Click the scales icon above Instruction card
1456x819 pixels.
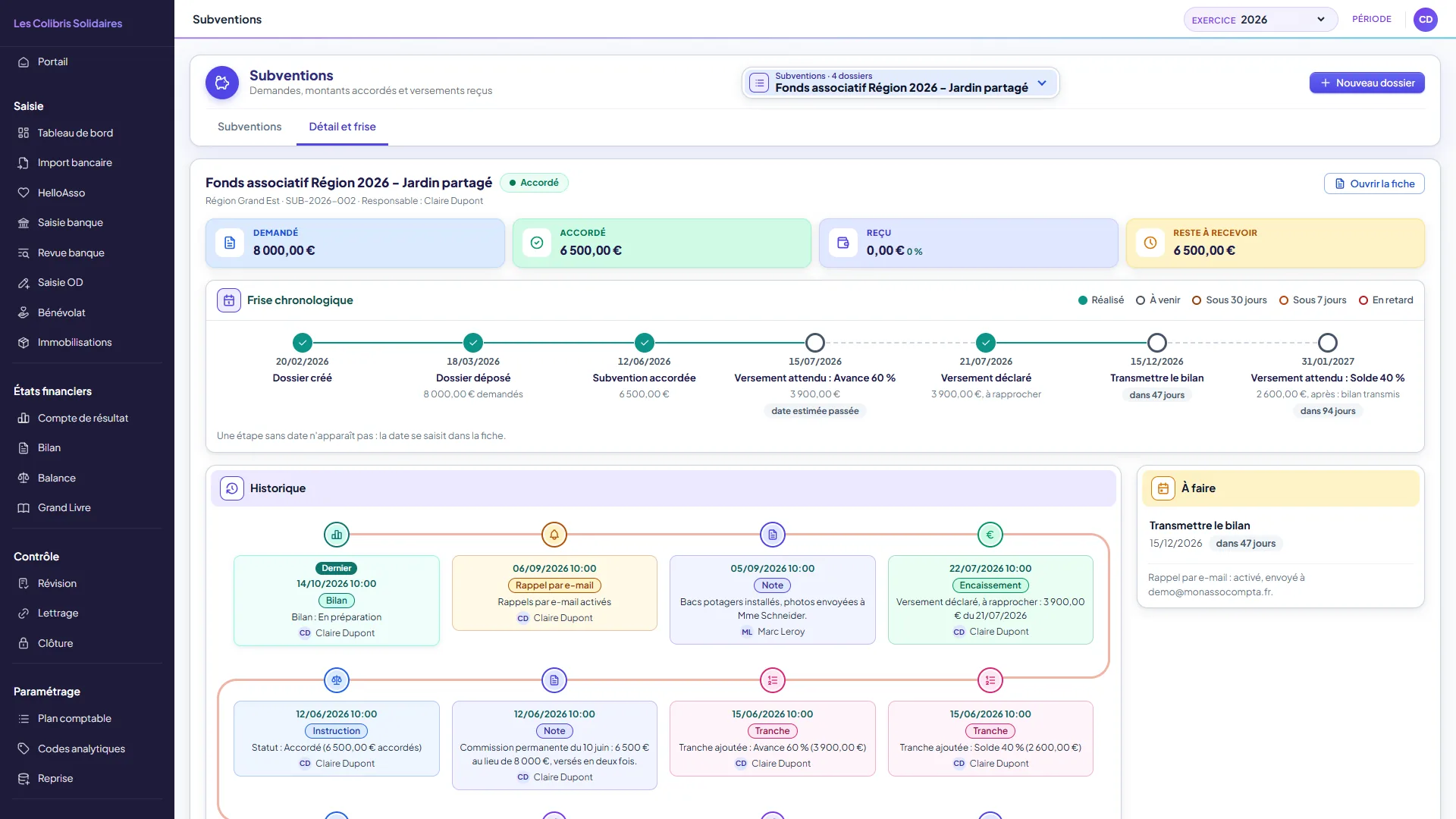[x=337, y=680]
